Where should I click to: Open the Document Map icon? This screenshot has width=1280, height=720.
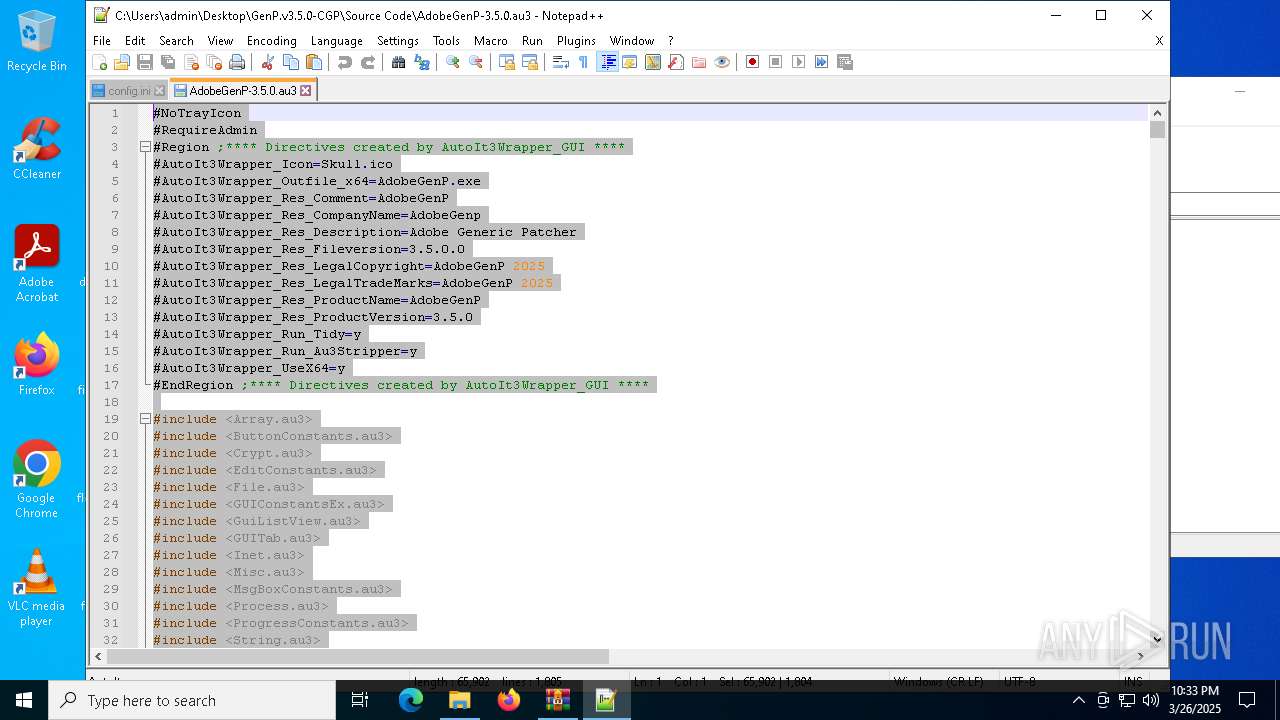coord(653,62)
